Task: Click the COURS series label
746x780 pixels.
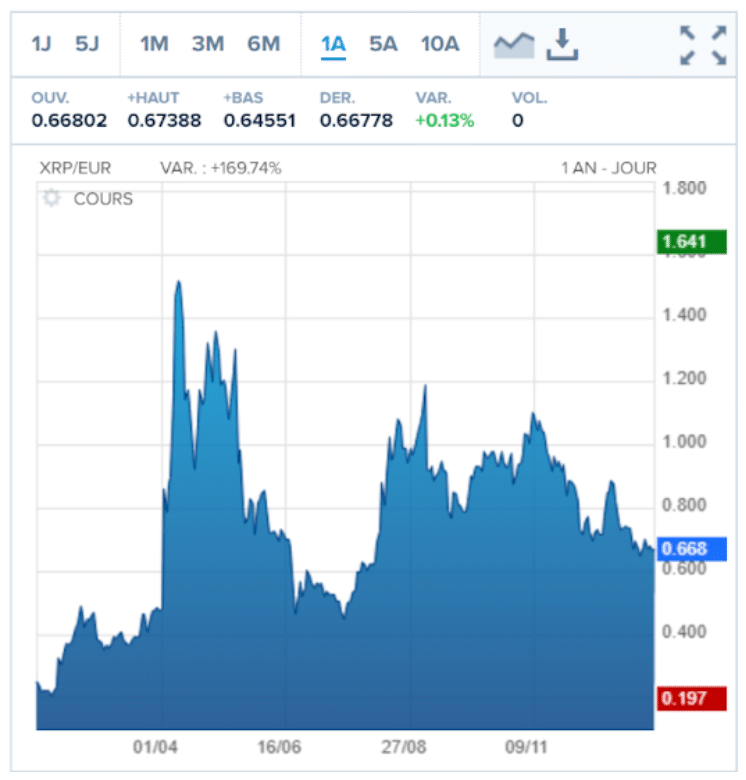Action: (103, 199)
